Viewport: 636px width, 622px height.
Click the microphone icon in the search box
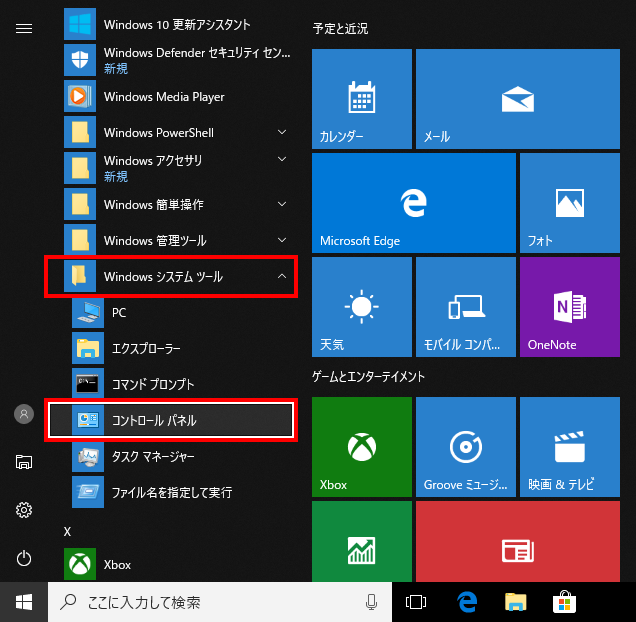click(371, 602)
